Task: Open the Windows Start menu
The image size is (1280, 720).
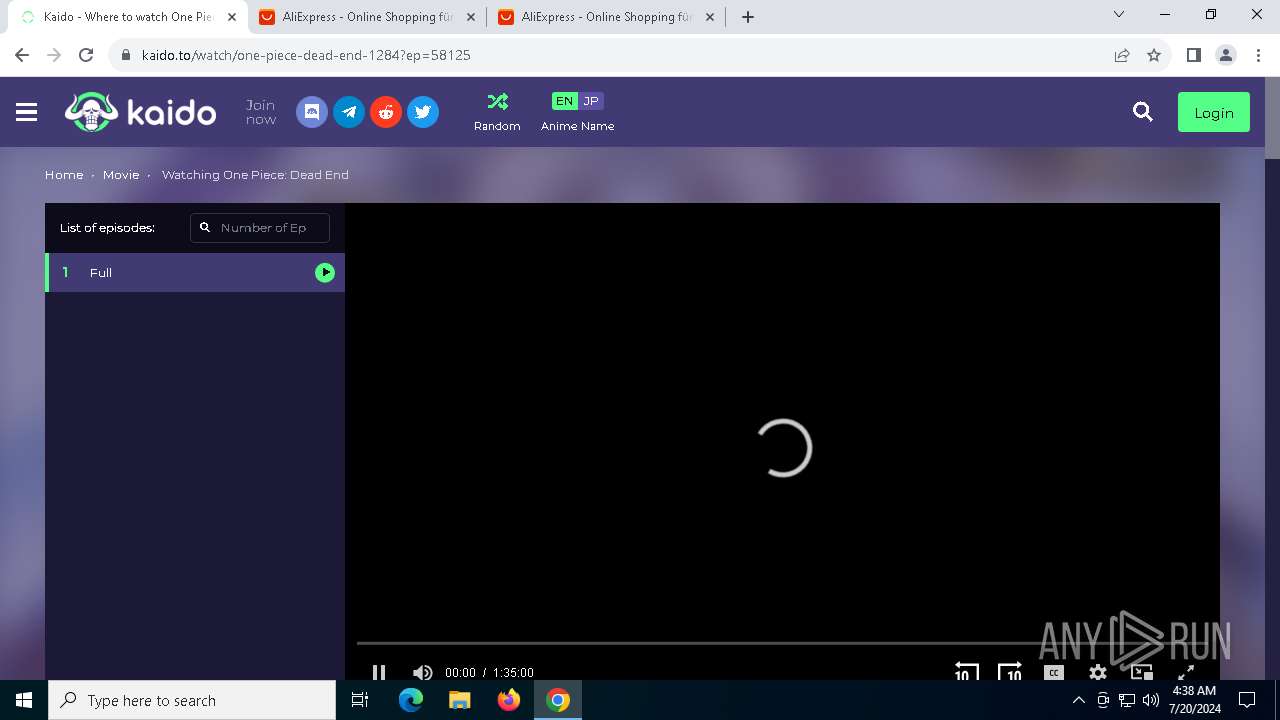Action: pyautogui.click(x=24, y=700)
